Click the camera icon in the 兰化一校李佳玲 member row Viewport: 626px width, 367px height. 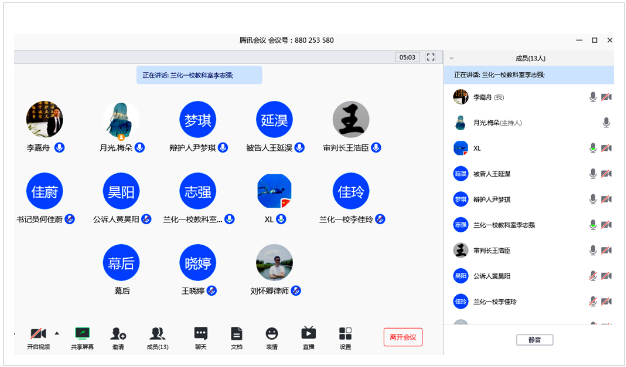click(606, 302)
